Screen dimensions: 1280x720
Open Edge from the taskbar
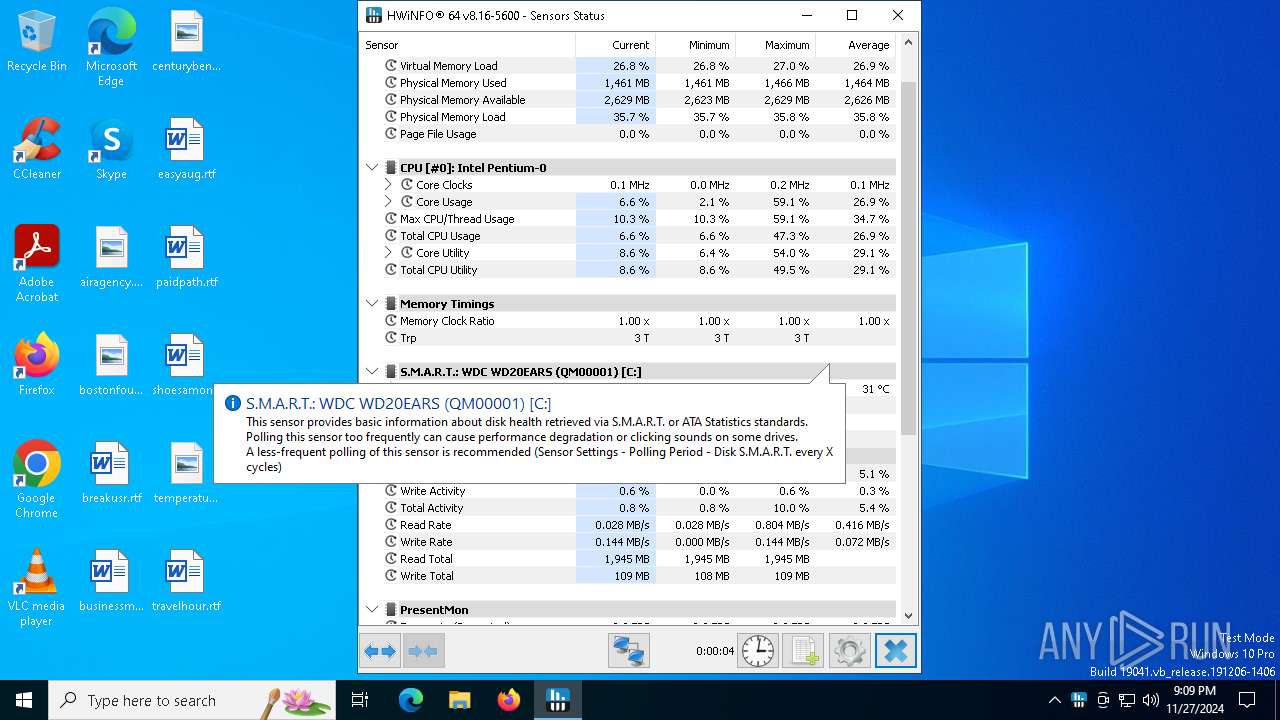411,700
